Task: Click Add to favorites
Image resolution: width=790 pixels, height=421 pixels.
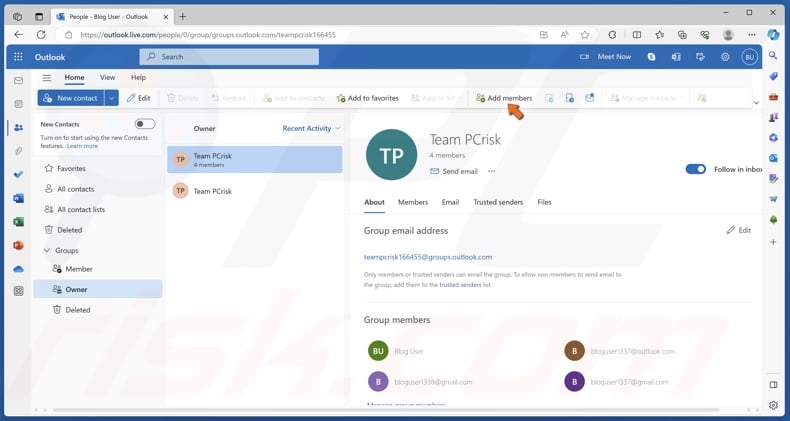Action: 368,98
